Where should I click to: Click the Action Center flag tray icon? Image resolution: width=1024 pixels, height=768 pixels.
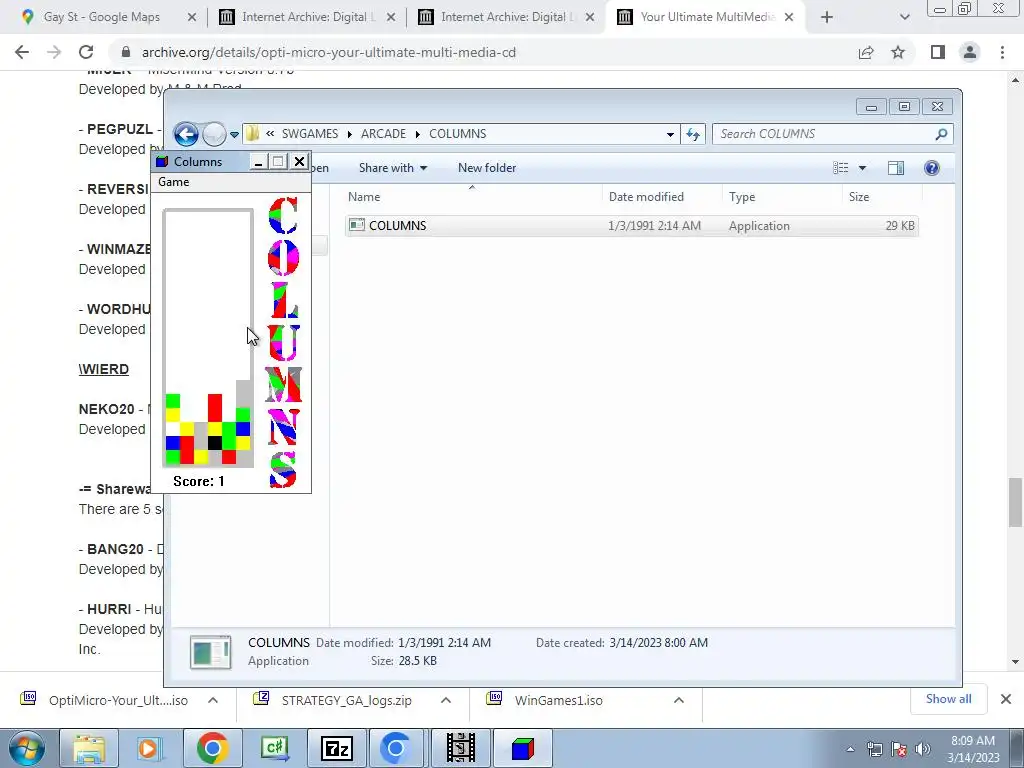click(899, 749)
